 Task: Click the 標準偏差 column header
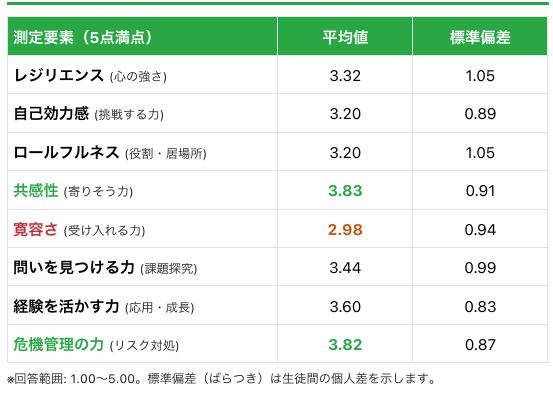(480, 37)
